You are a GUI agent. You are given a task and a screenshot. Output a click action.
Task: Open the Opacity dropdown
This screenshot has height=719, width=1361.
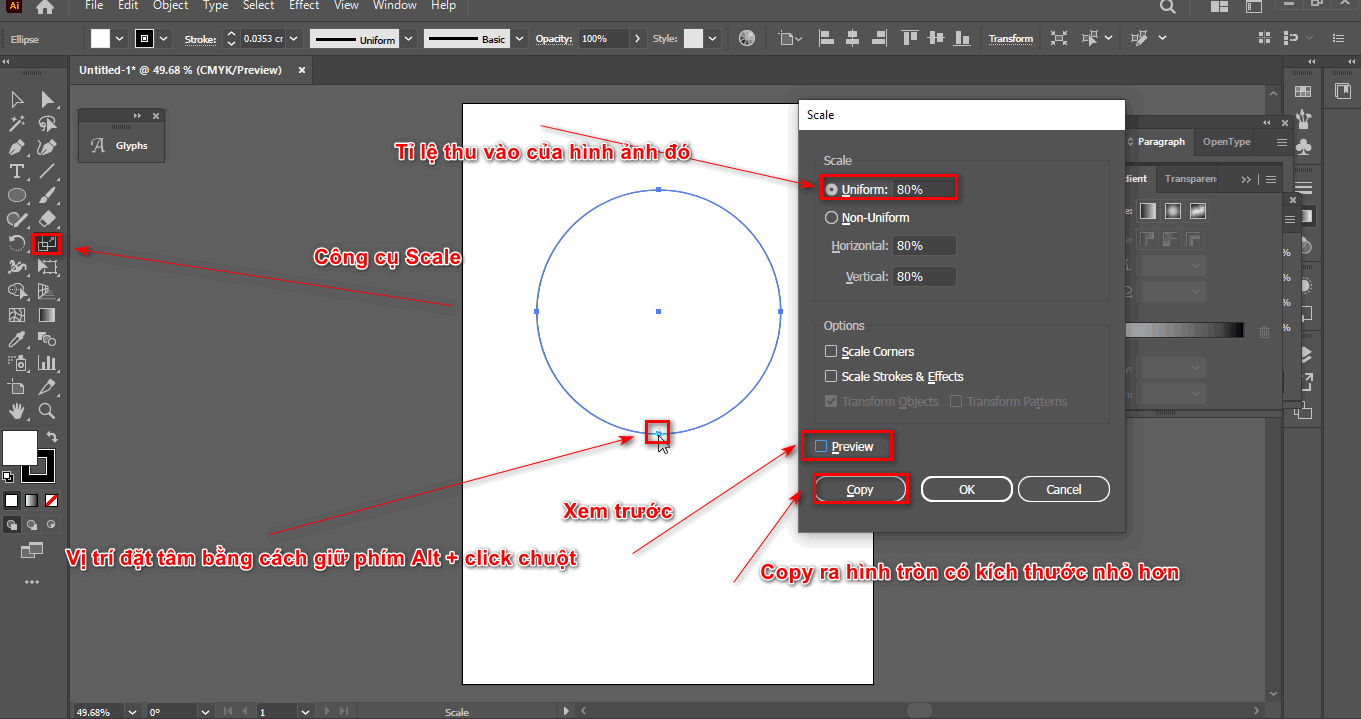pyautogui.click(x=637, y=40)
